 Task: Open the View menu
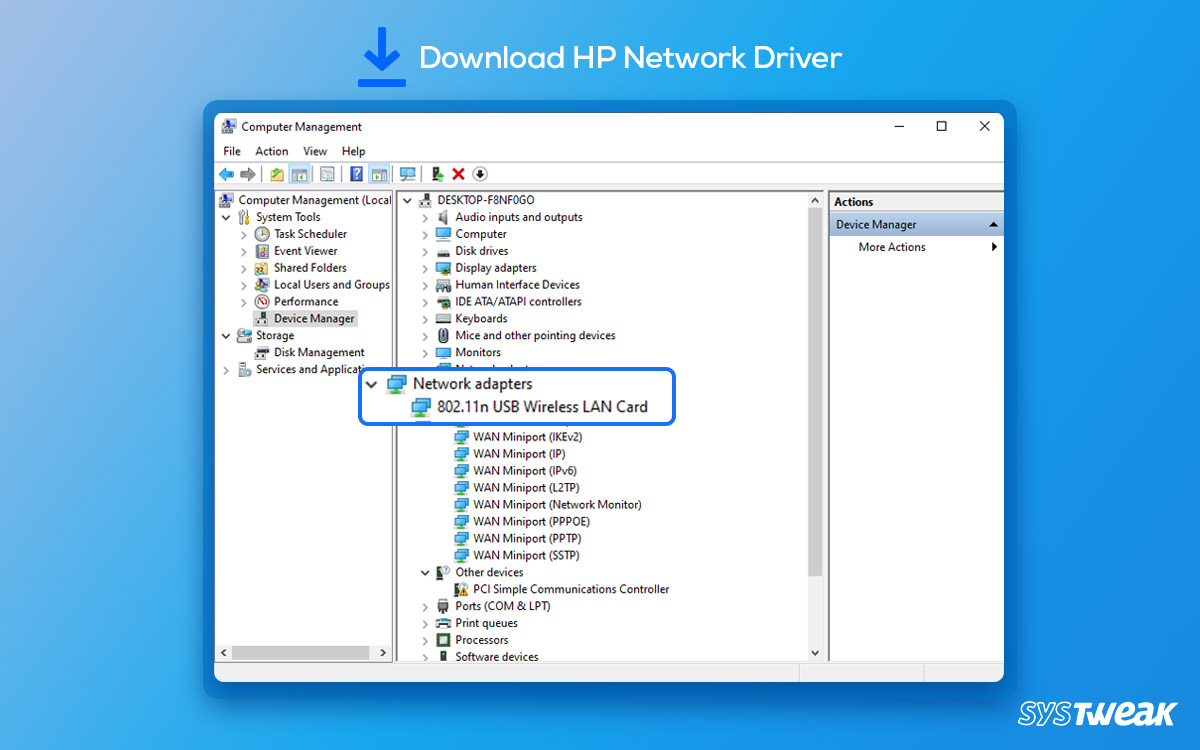[x=315, y=151]
